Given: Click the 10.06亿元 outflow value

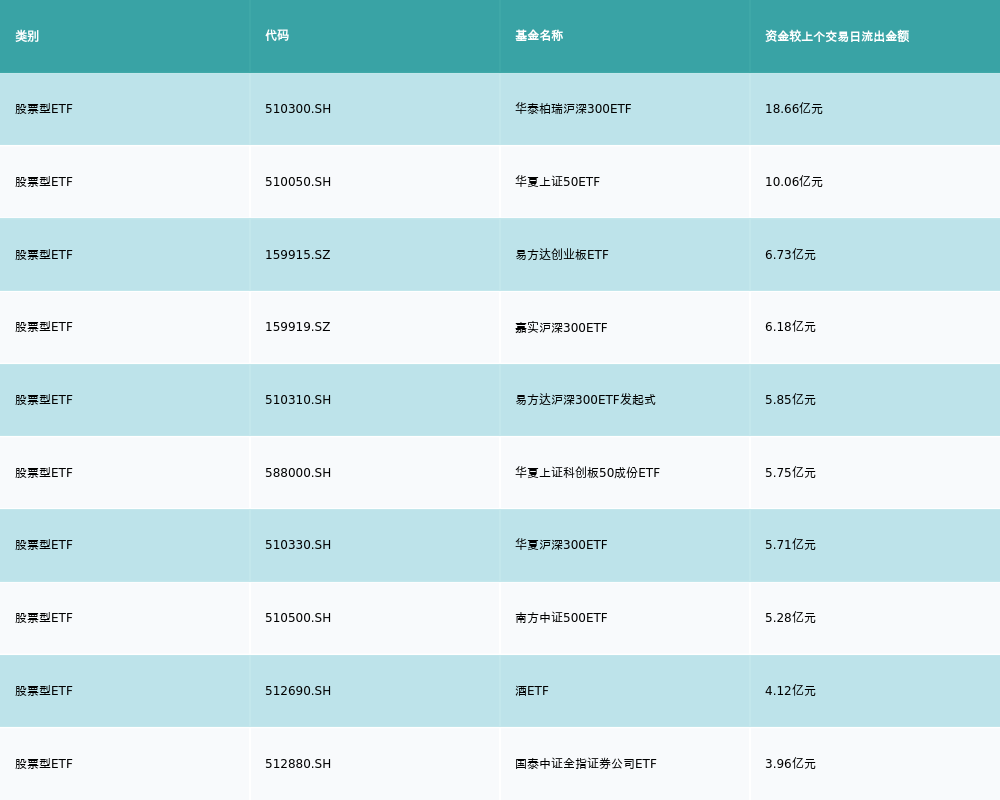Looking at the screenshot, I should point(793,182).
